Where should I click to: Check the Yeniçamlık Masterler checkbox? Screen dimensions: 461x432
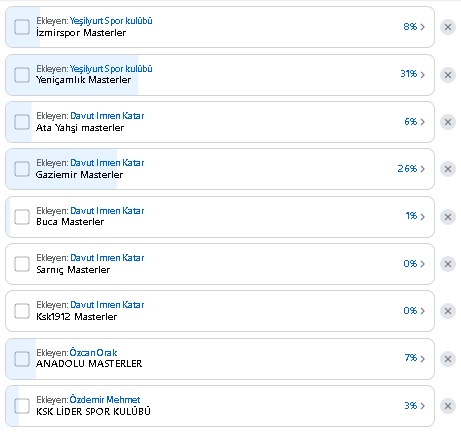[x=22, y=75]
